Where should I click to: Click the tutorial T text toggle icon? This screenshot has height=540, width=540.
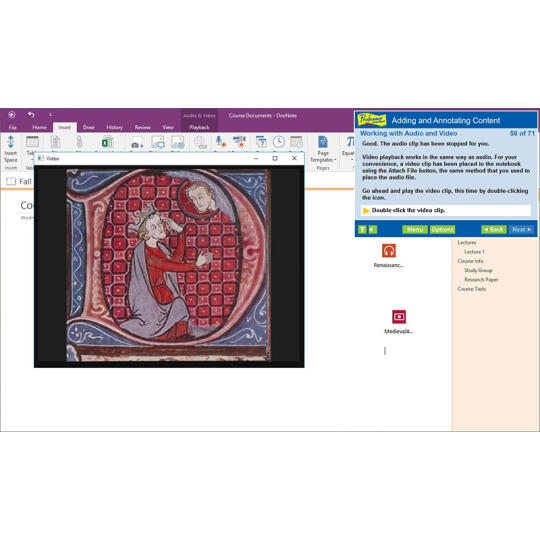[362, 229]
